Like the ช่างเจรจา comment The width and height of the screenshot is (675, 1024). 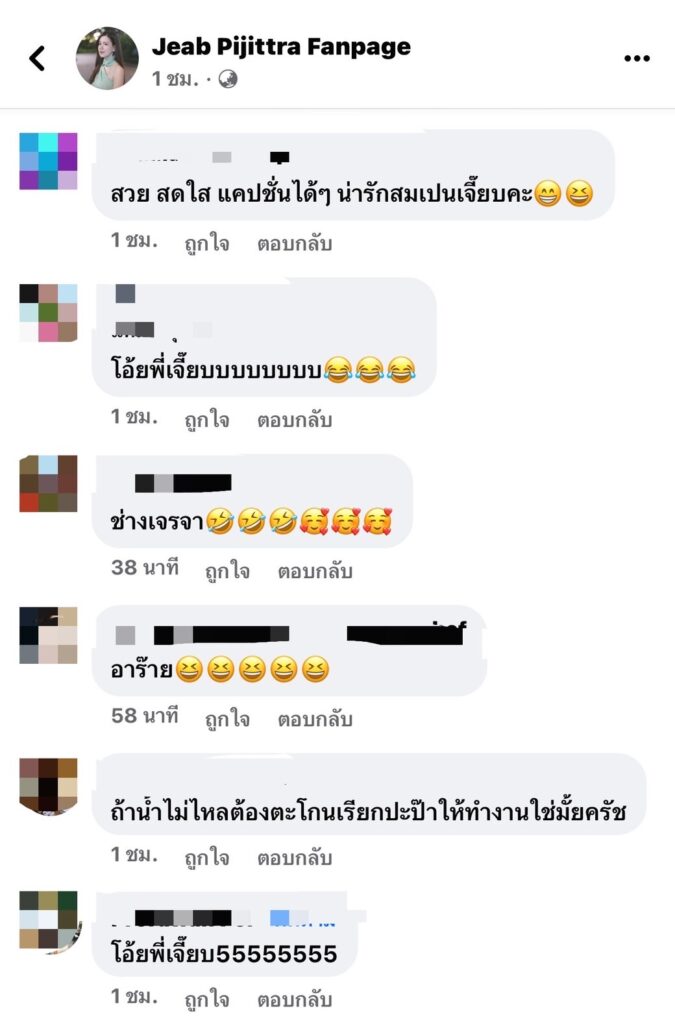pyautogui.click(x=227, y=570)
